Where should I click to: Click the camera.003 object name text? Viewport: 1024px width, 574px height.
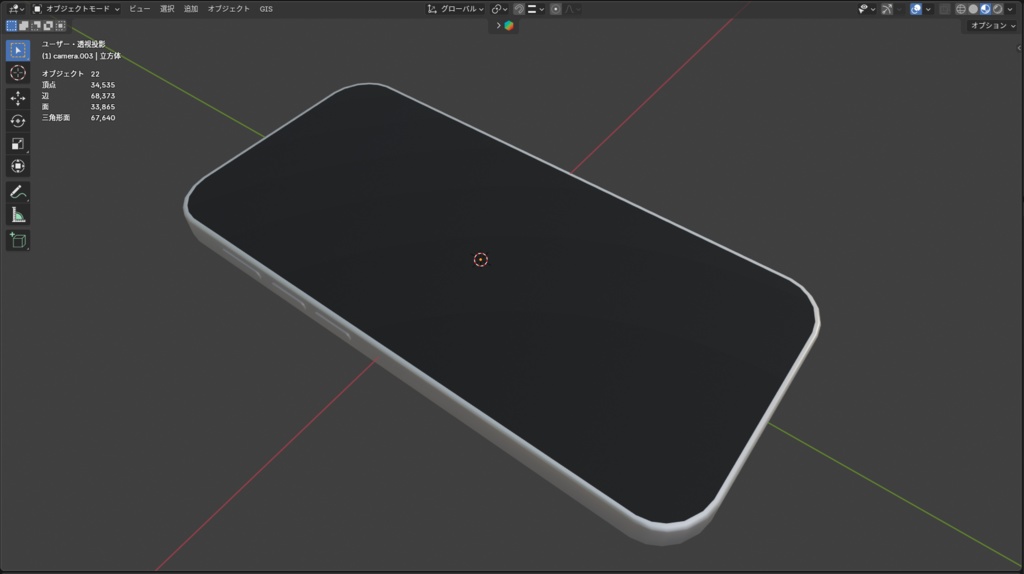73,56
